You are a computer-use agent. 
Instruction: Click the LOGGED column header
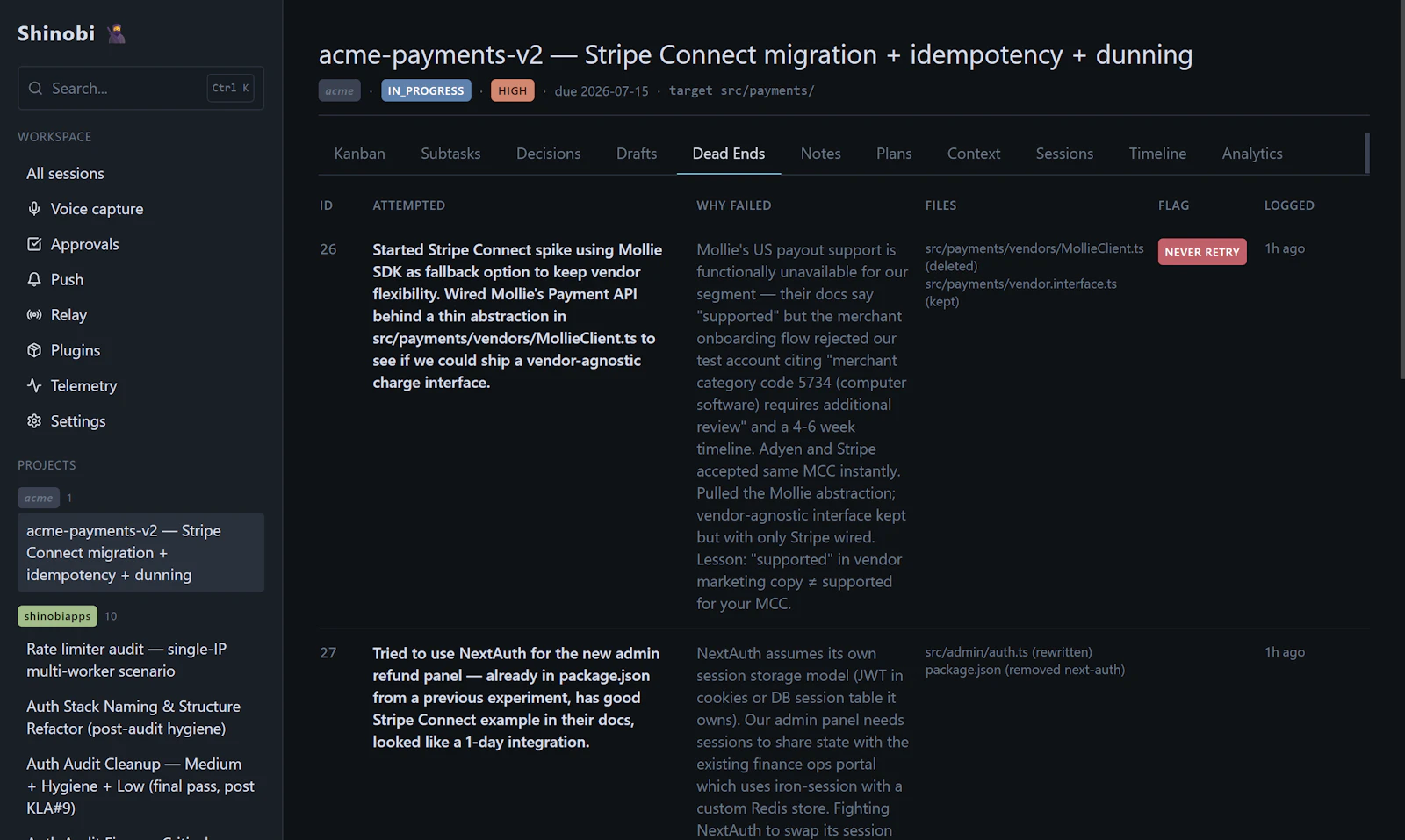pos(1289,205)
